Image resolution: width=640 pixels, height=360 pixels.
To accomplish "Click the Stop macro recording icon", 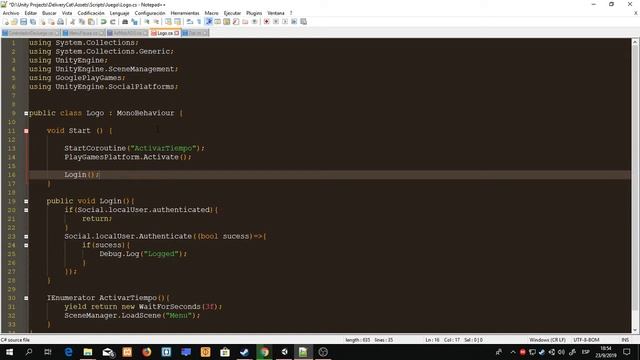I will 276,22.
